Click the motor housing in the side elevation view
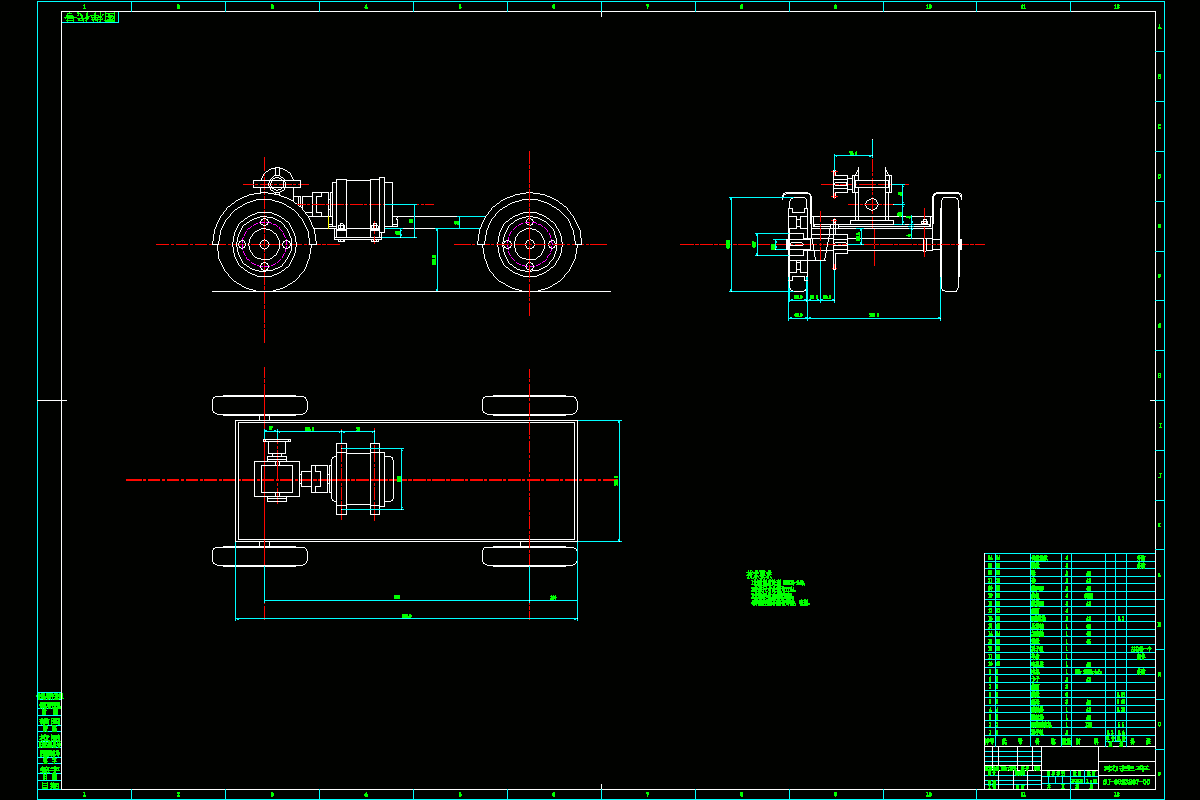 coord(362,208)
